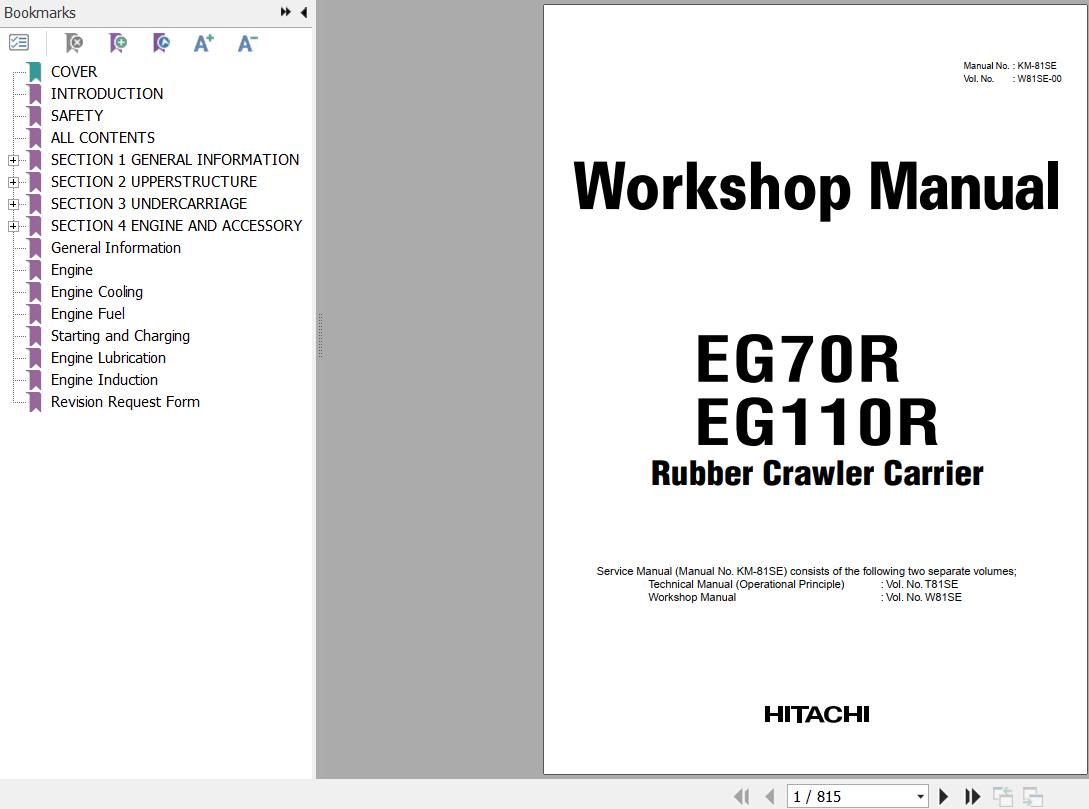The height and width of the screenshot is (809, 1089).
Task: Expand SECTION 3 UNDERCARRIAGE bookmark
Action: (13, 204)
